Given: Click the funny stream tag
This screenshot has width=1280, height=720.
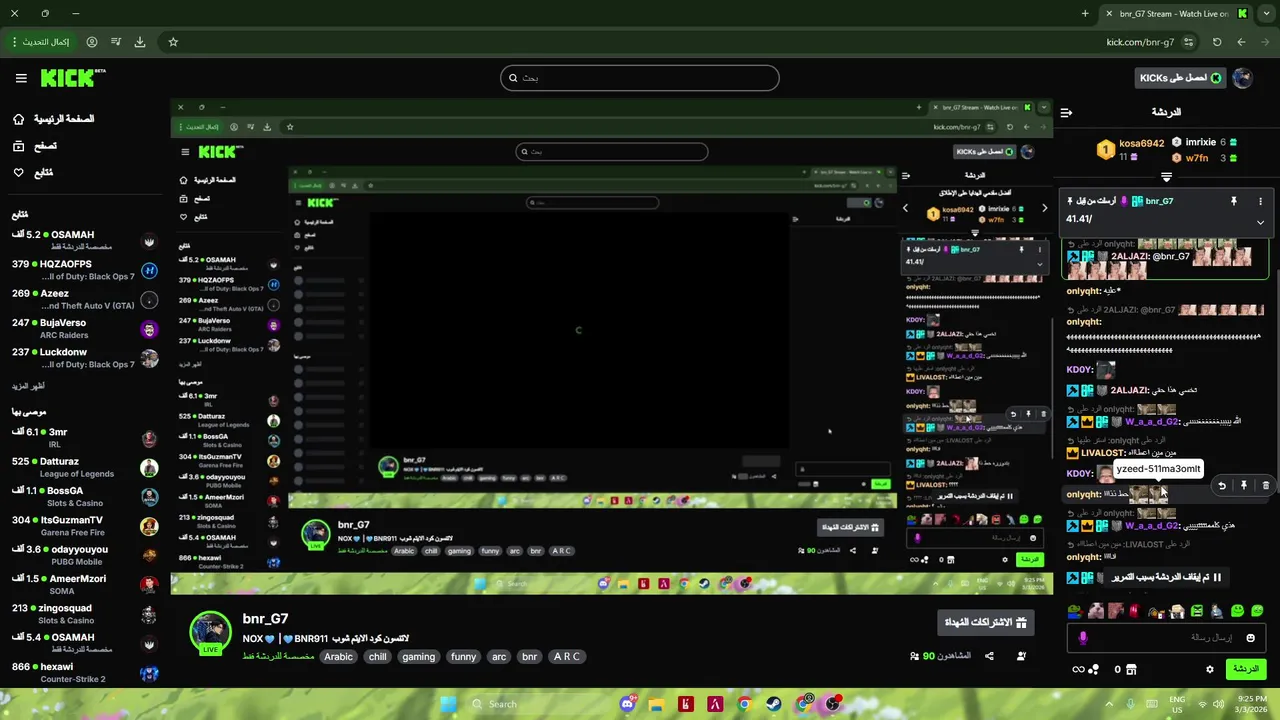Looking at the screenshot, I should (463, 657).
